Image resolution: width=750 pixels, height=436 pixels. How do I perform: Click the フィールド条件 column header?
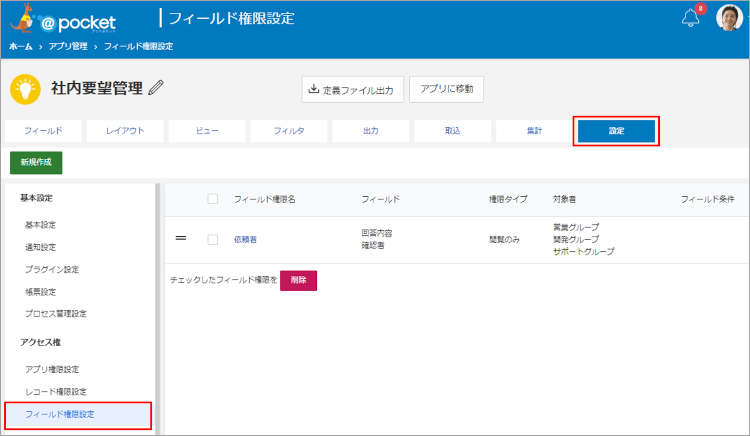pos(708,199)
